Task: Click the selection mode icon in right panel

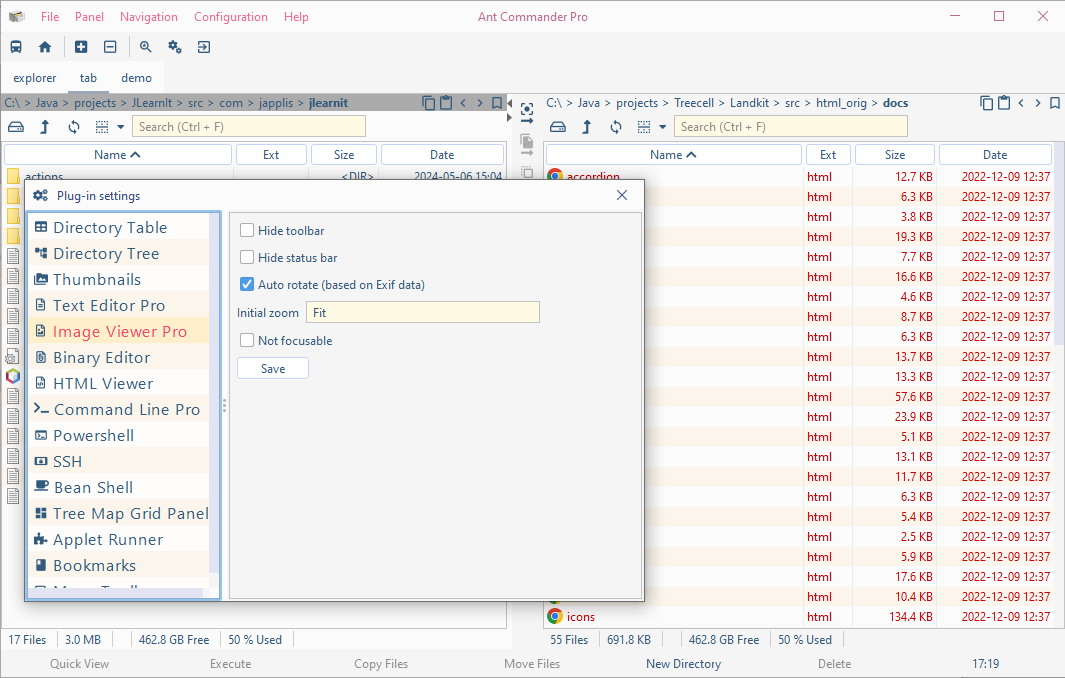Action: [x=644, y=127]
